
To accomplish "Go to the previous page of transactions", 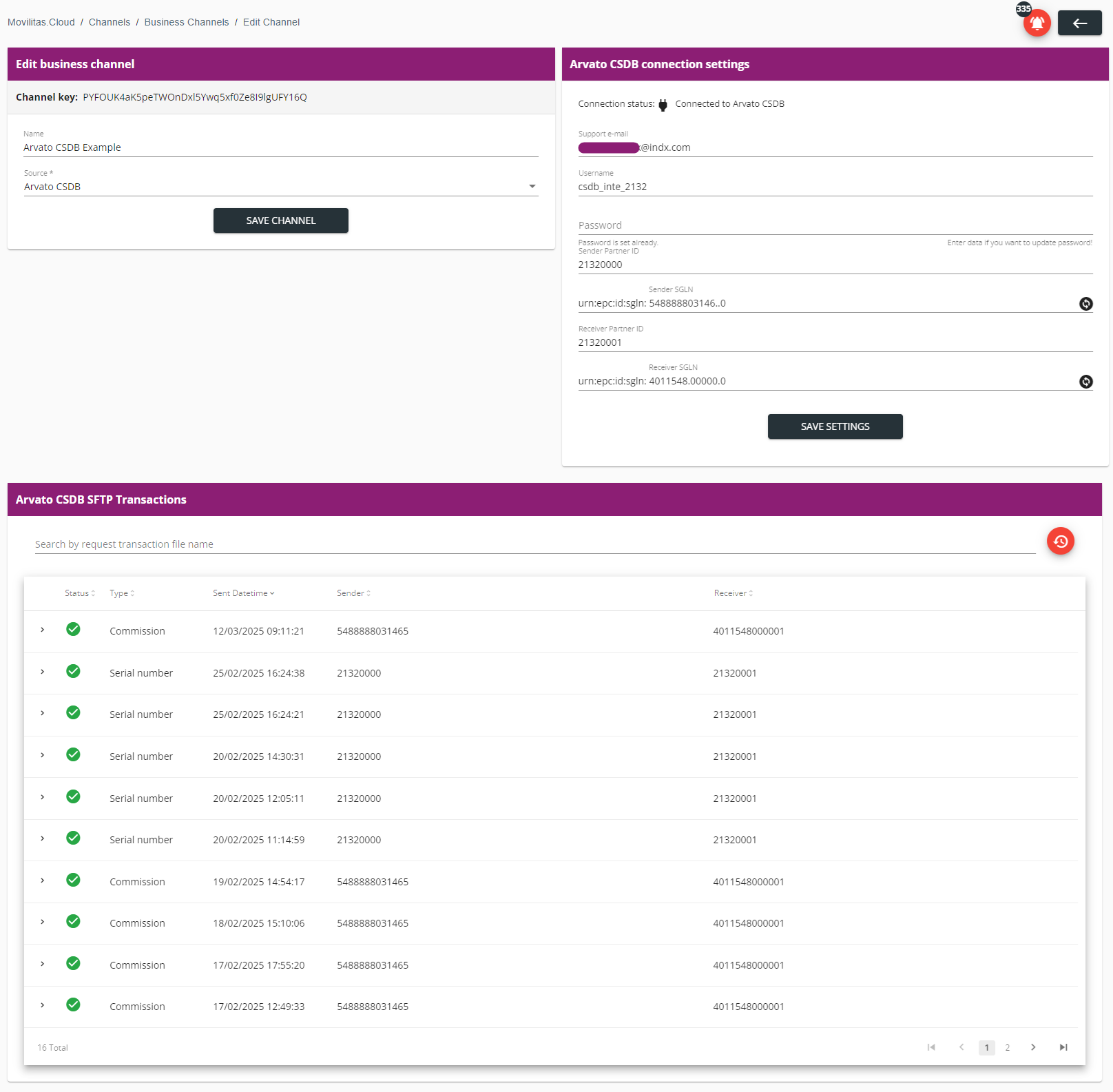I will 961,1047.
